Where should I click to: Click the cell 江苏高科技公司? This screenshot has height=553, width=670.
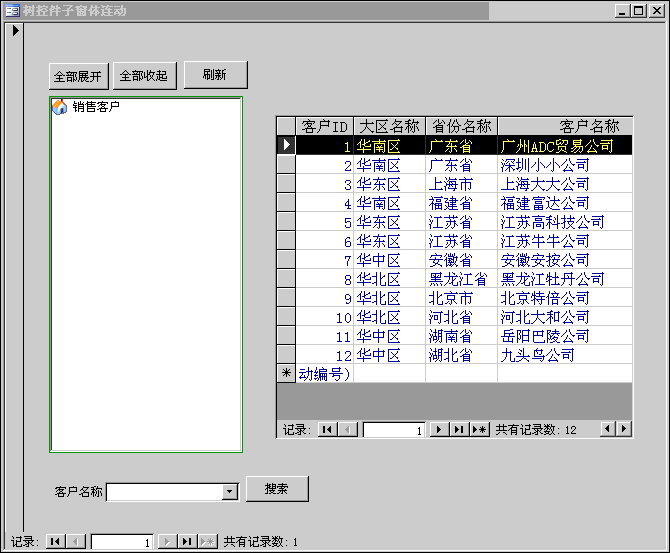565,221
